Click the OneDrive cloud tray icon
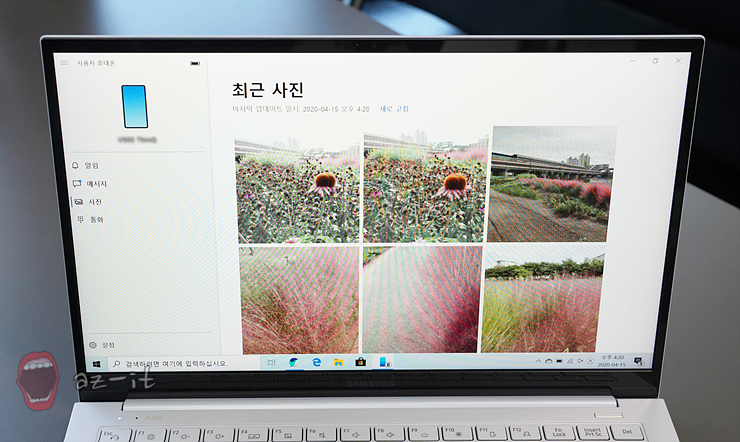 coord(548,361)
